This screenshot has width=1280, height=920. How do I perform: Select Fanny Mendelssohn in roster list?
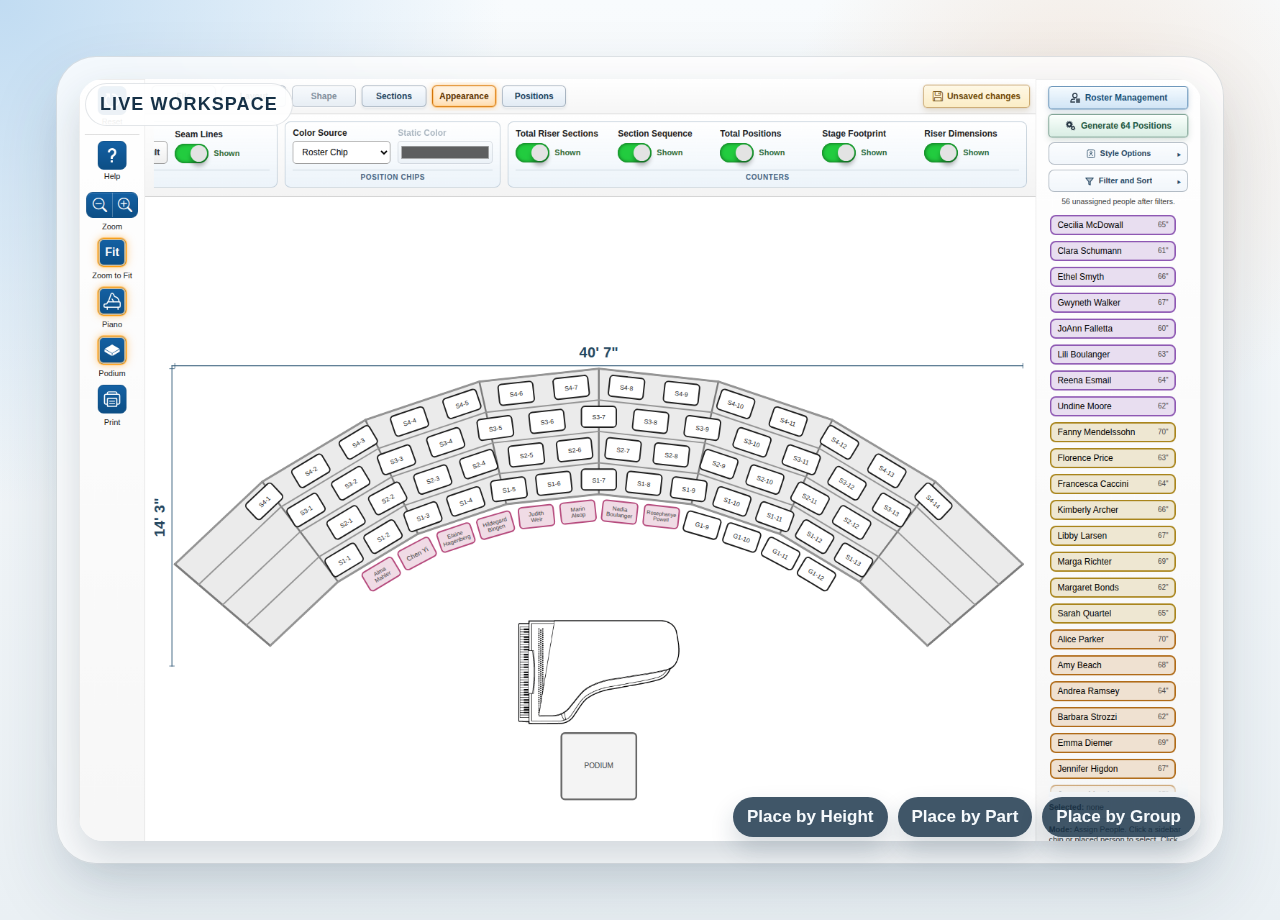[x=1113, y=433]
